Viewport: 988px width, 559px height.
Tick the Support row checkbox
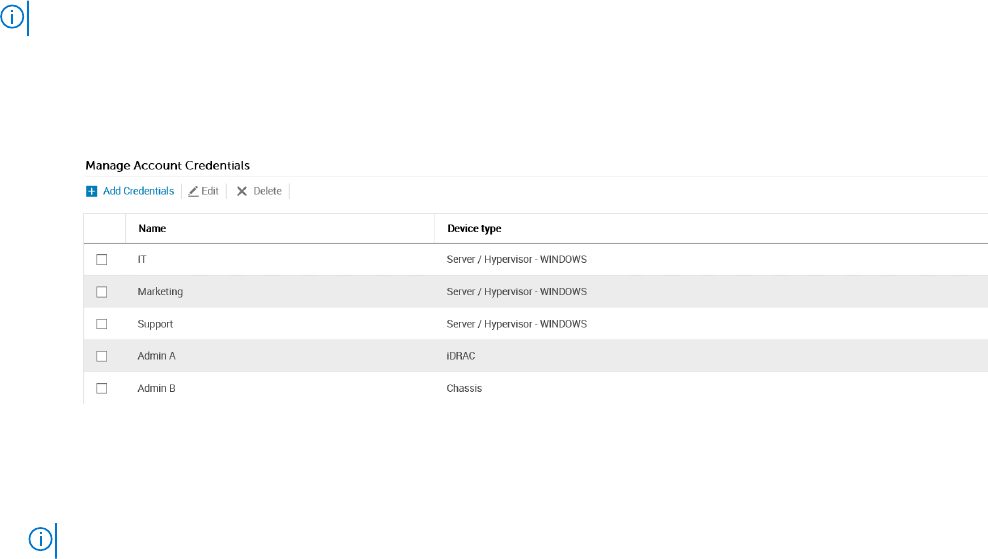(x=101, y=324)
